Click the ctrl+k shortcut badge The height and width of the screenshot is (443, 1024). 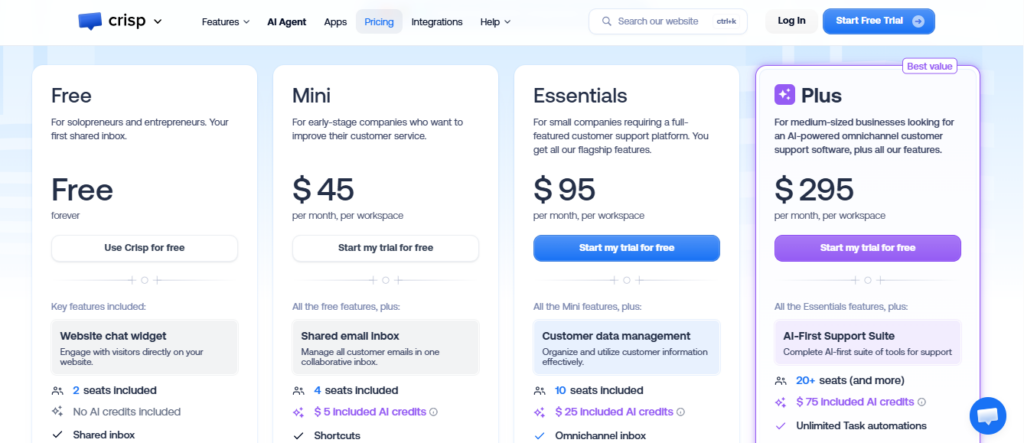(726, 22)
